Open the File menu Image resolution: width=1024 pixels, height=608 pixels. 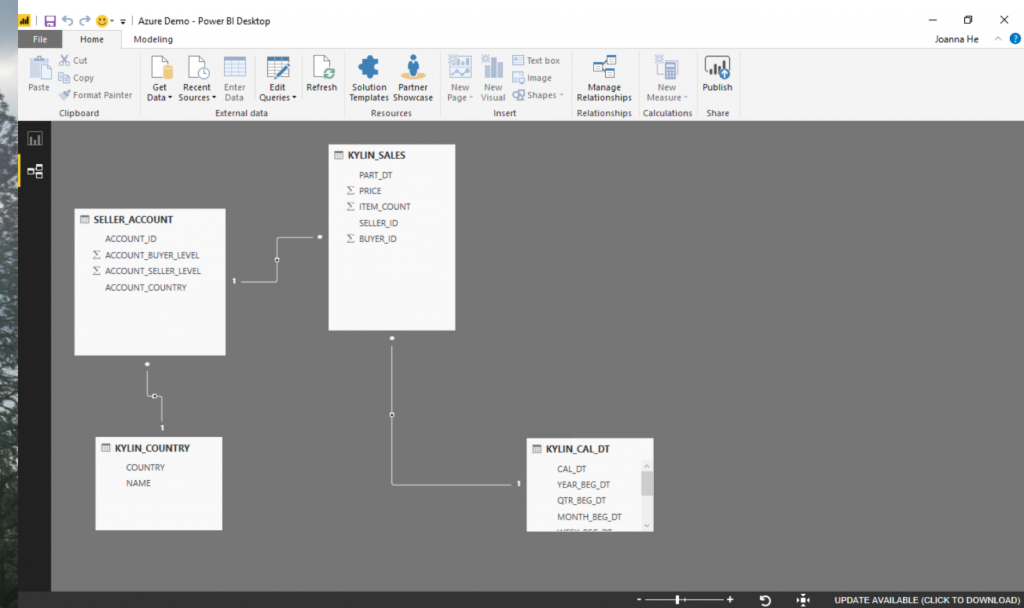(x=40, y=39)
